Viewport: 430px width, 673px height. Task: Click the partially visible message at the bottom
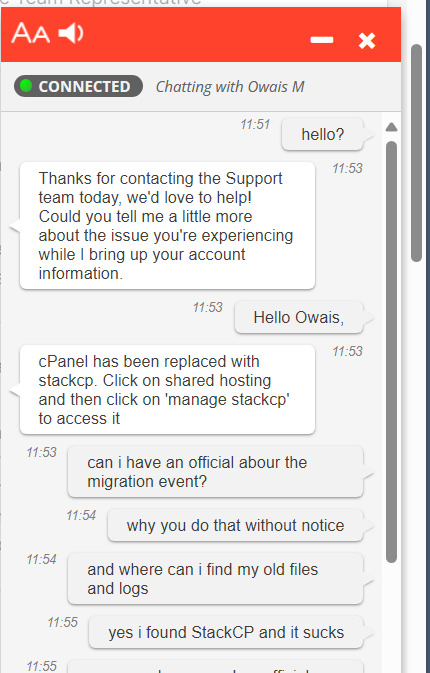(x=215, y=667)
